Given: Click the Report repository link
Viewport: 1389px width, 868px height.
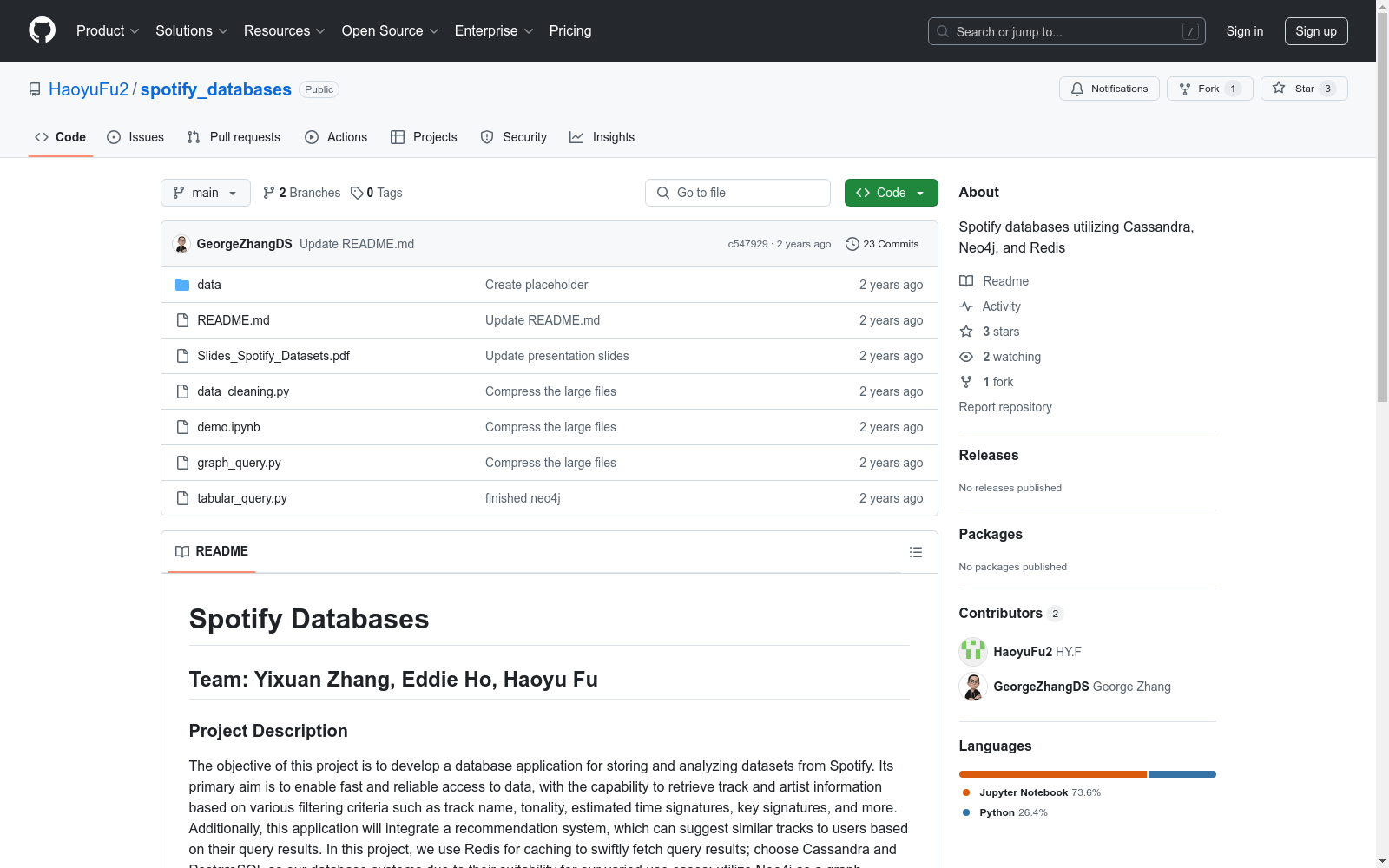Looking at the screenshot, I should pos(1004,407).
